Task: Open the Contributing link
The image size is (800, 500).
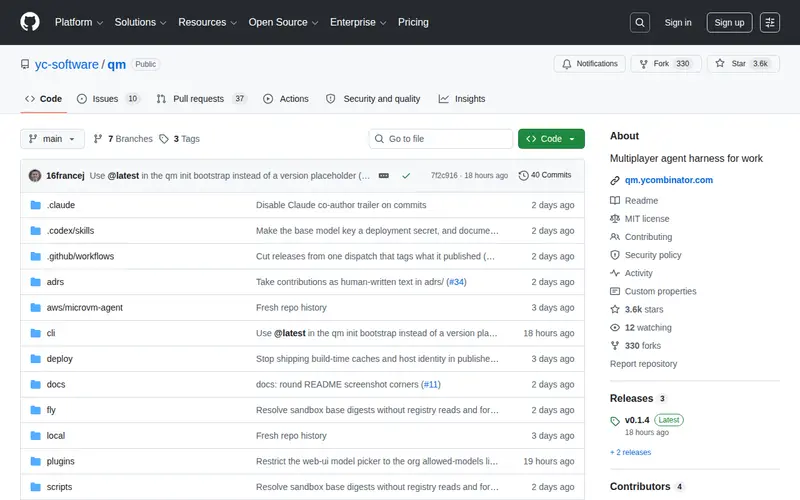Action: coord(648,237)
